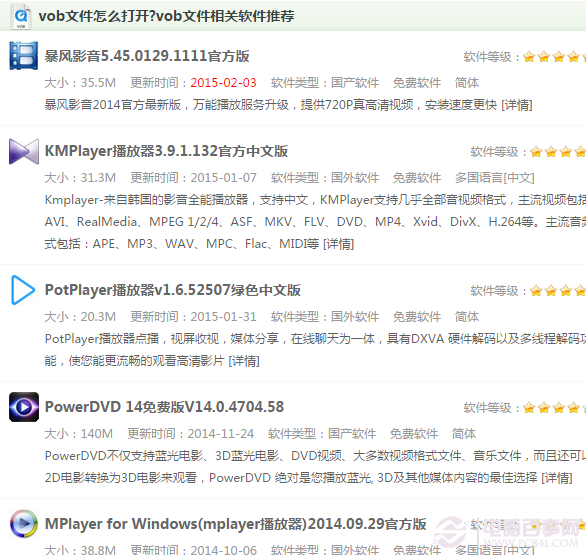Click the 暴风影音 film strip icon
This screenshot has width=586, height=555.
coord(24,56)
